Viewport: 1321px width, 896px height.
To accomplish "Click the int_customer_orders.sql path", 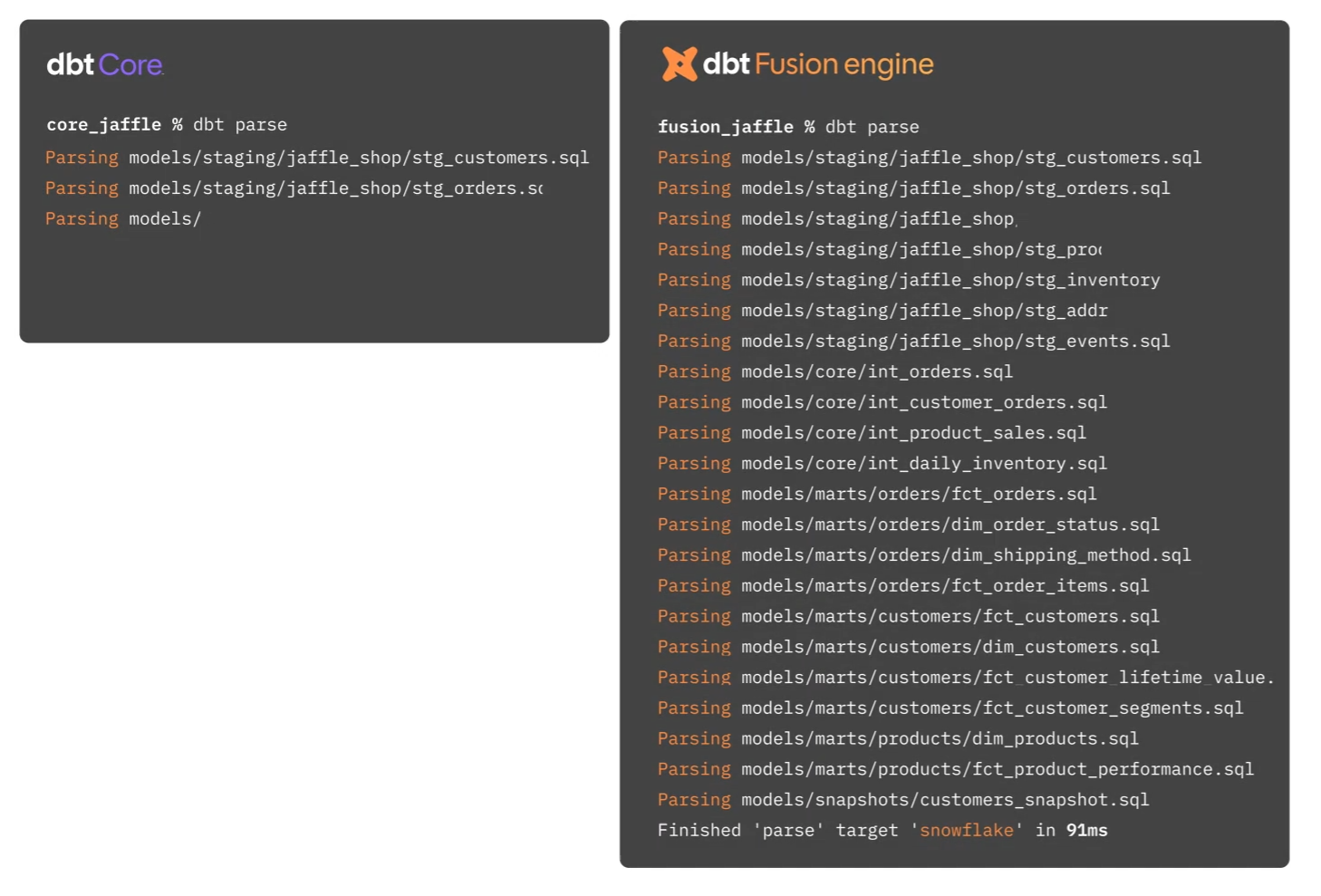I will pyautogui.click(x=924, y=402).
